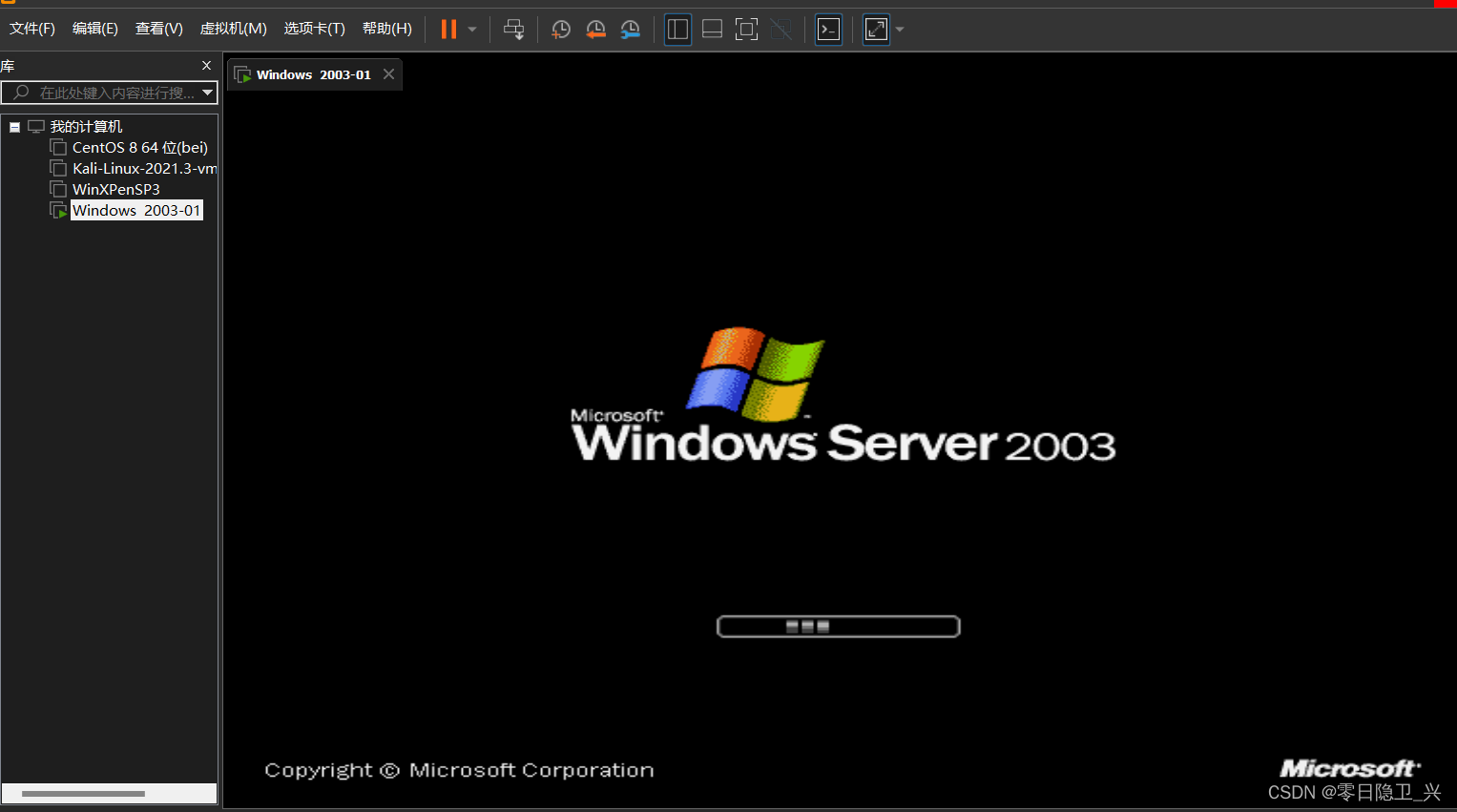Open the Snapshot manager icon

(x=630, y=30)
